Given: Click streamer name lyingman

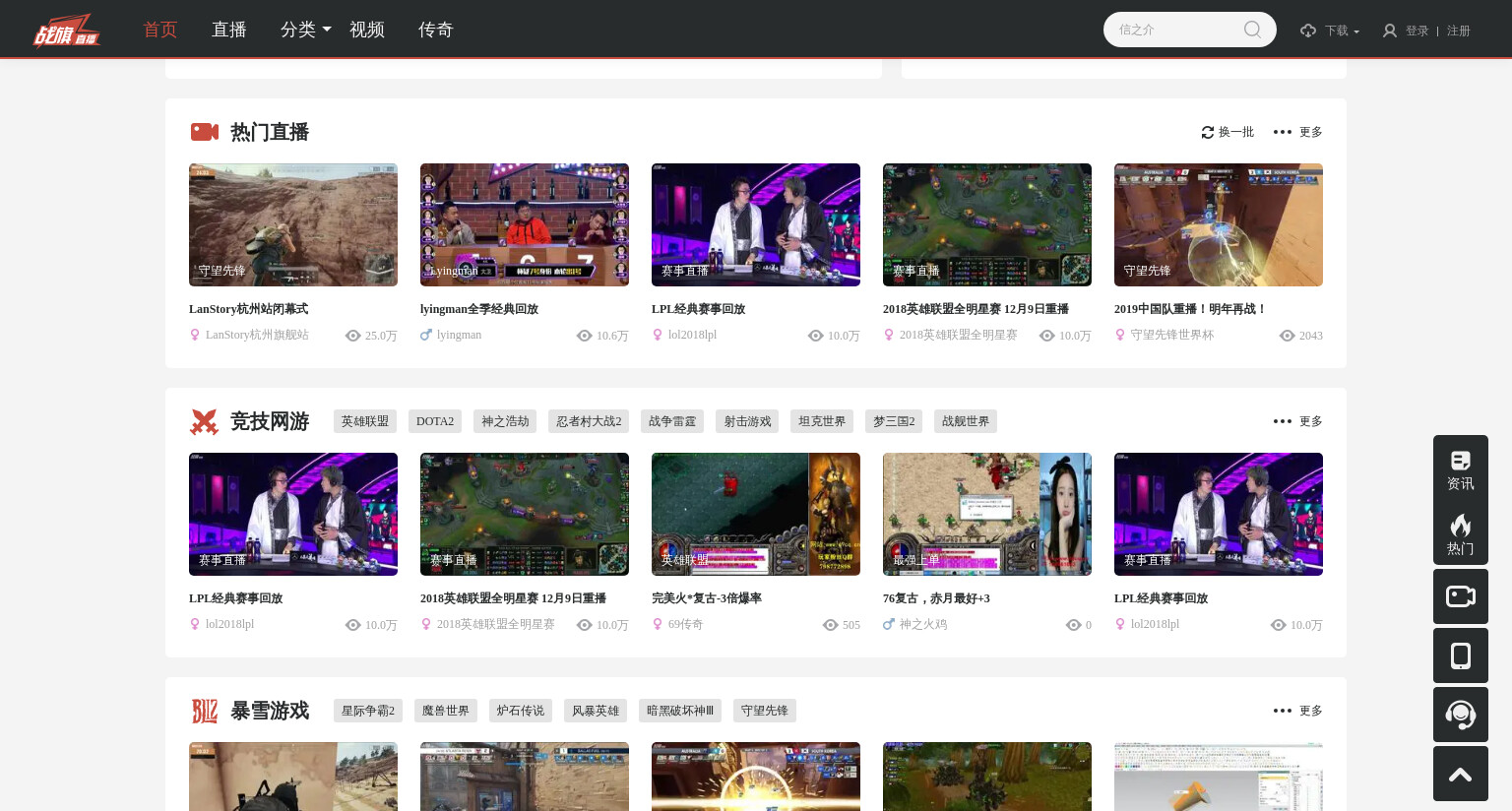Looking at the screenshot, I should point(459,335).
